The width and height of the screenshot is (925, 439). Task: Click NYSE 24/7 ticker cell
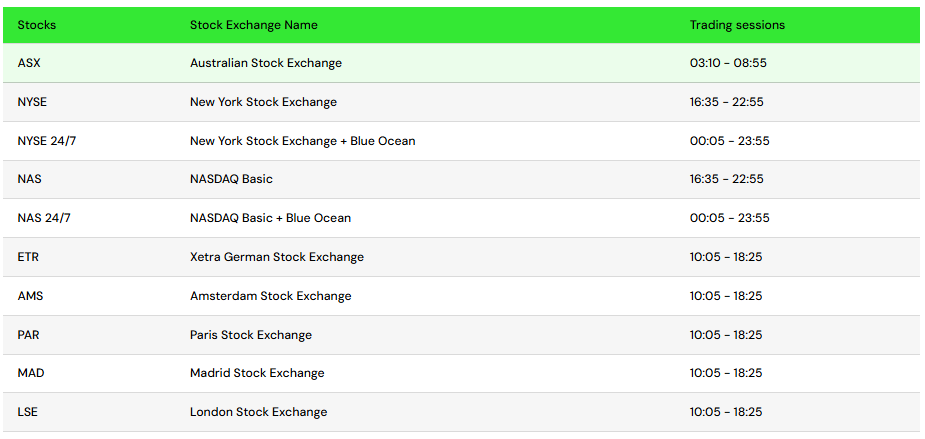point(46,141)
